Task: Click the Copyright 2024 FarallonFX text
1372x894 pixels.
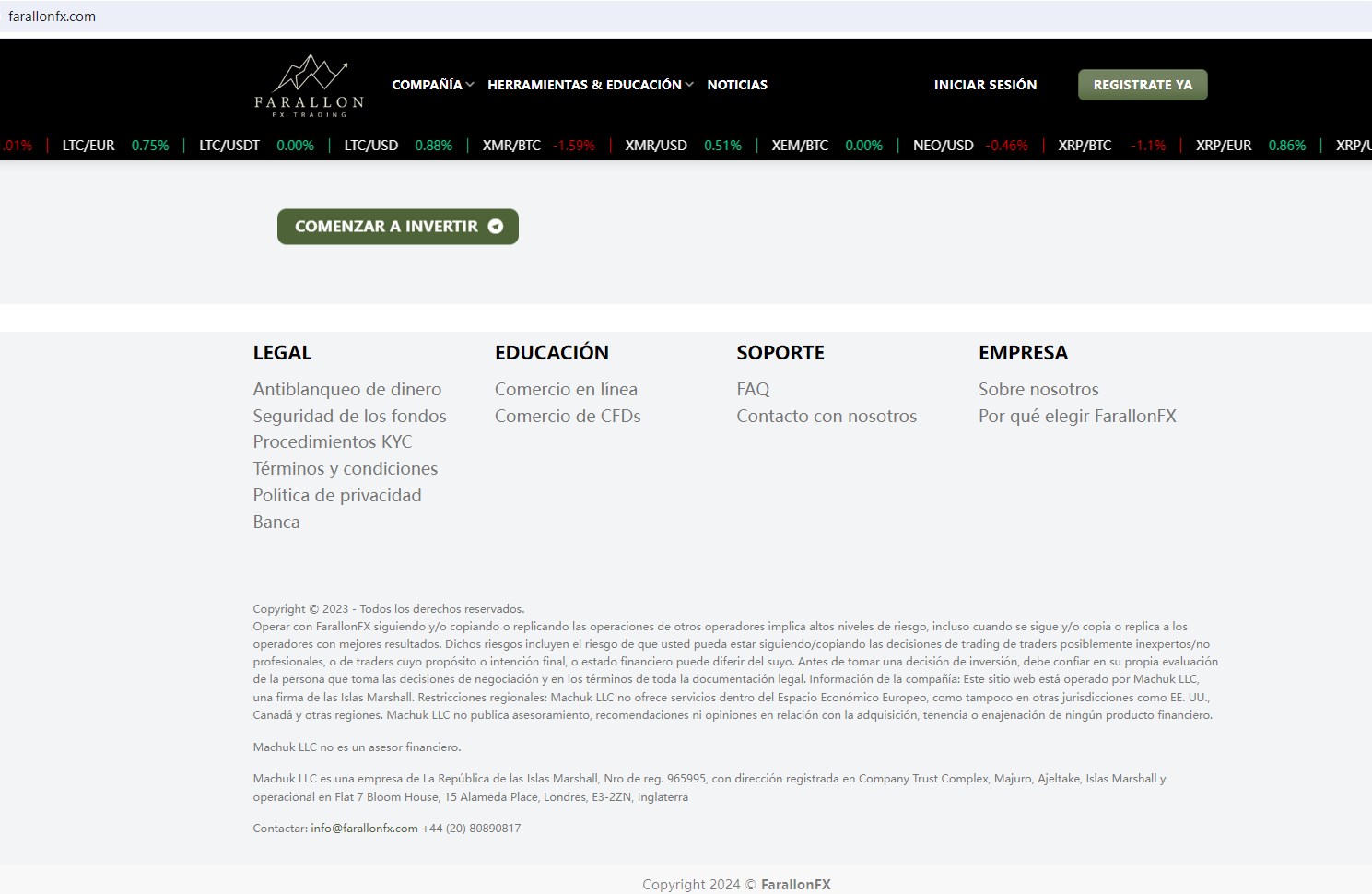Action: 736,885
